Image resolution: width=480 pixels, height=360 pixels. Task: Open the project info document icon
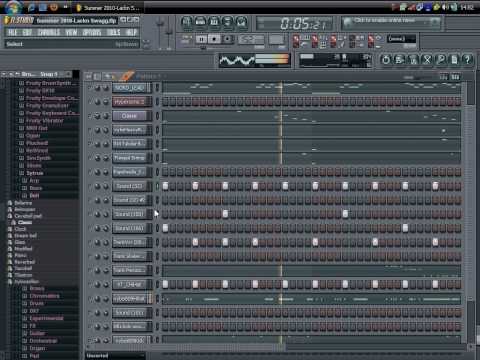click(x=454, y=60)
